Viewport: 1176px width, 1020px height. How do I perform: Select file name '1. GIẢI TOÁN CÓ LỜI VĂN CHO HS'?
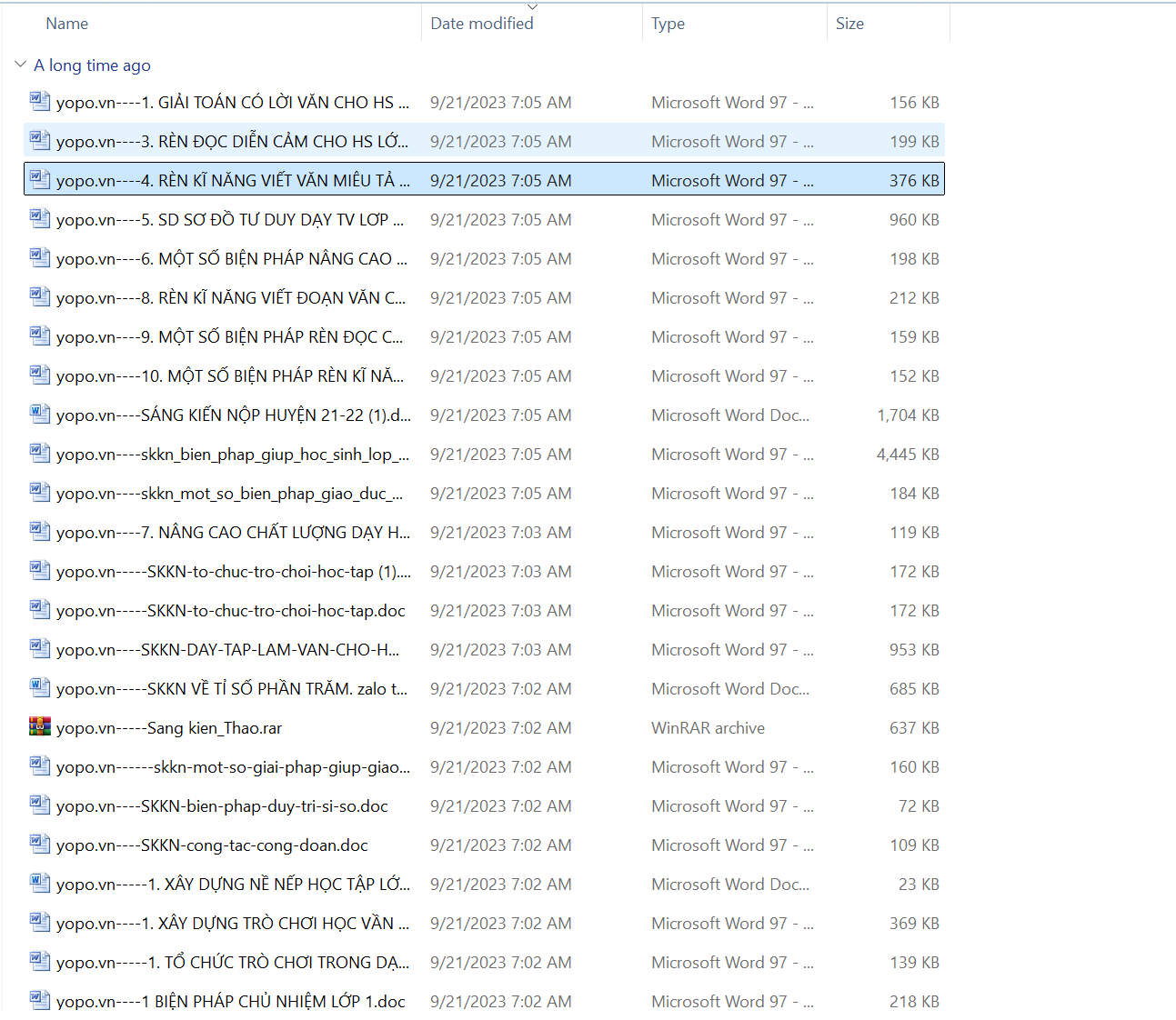click(x=232, y=103)
